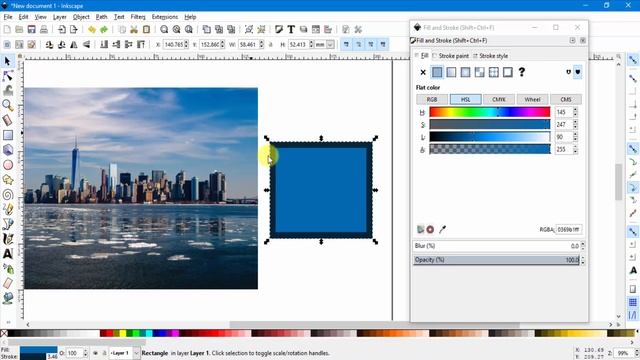Click the Paste clipboard icon
640x360 pixels.
(x=146, y=29)
